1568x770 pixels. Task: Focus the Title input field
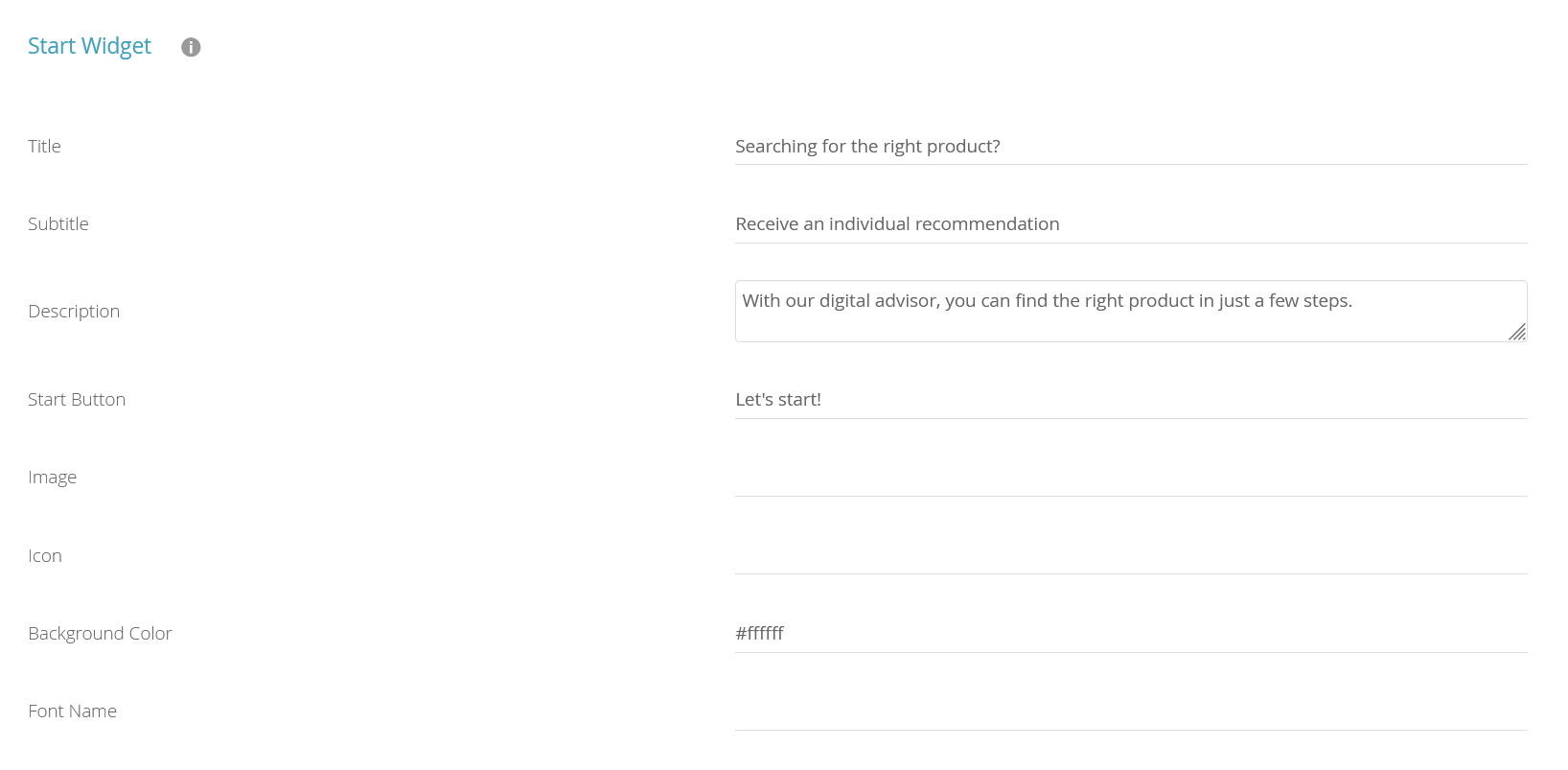click(1131, 147)
